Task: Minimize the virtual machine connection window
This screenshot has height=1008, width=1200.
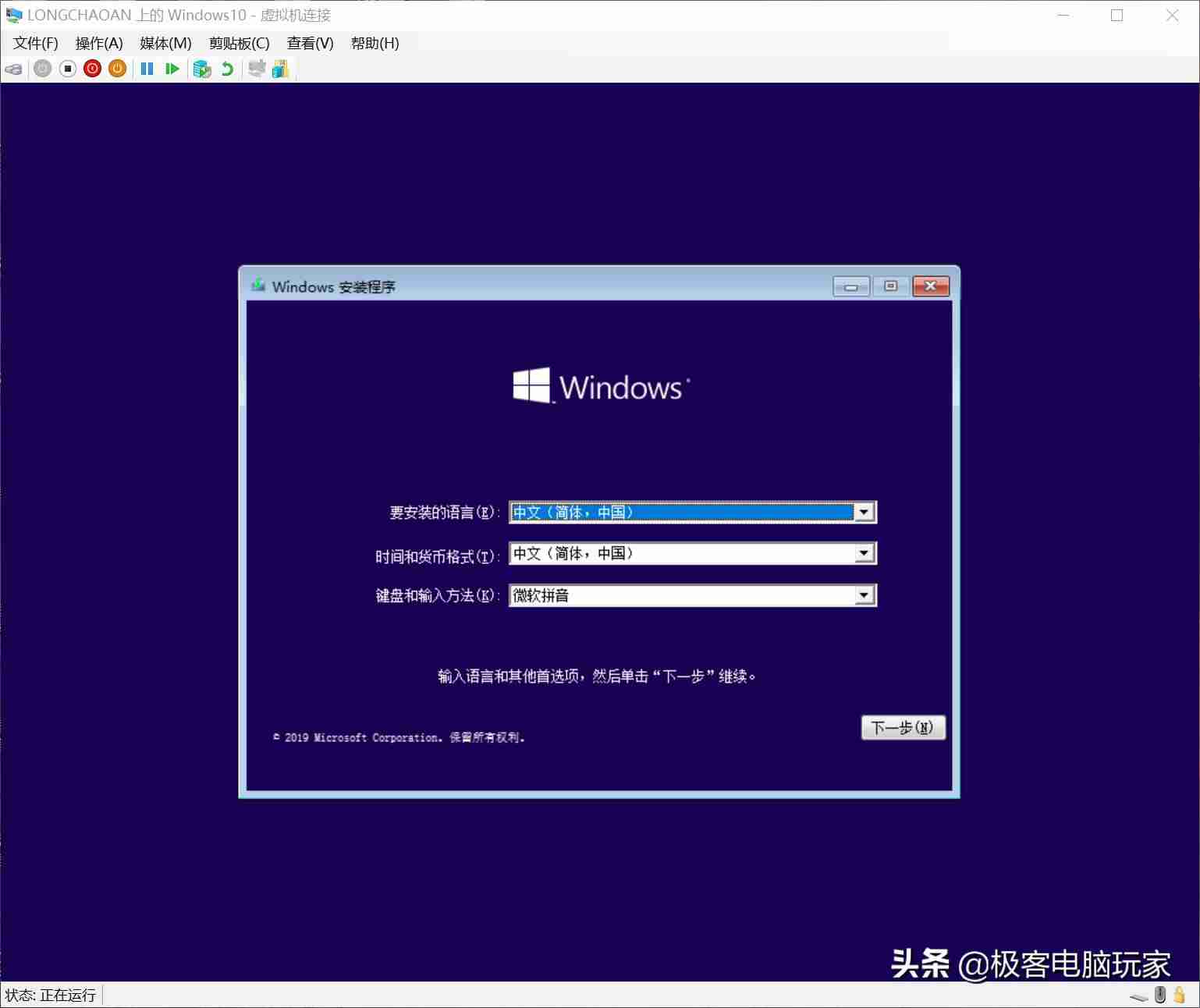Action: click(x=1063, y=16)
